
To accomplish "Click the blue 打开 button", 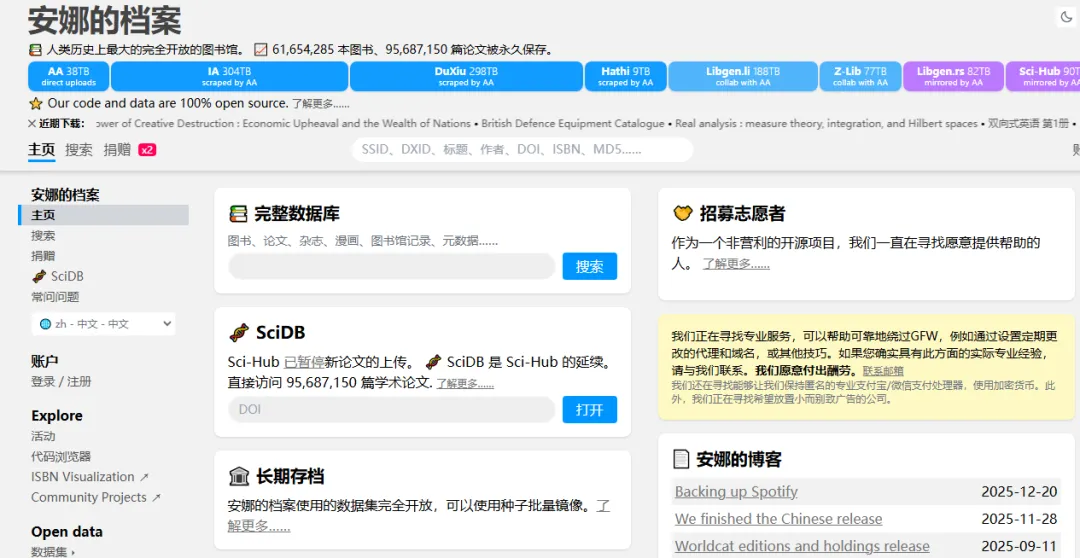I will tap(590, 410).
